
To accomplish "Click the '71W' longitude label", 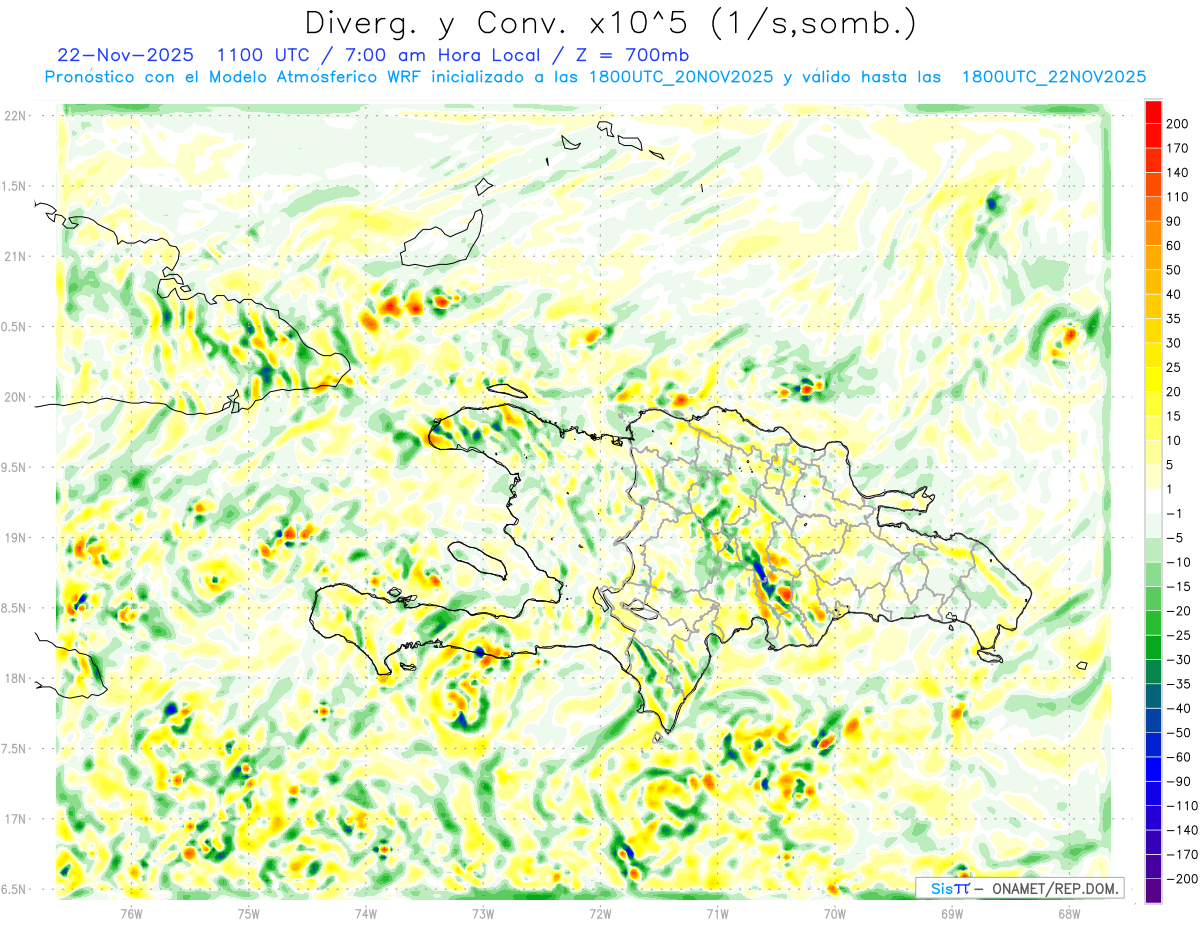I will pos(717,913).
